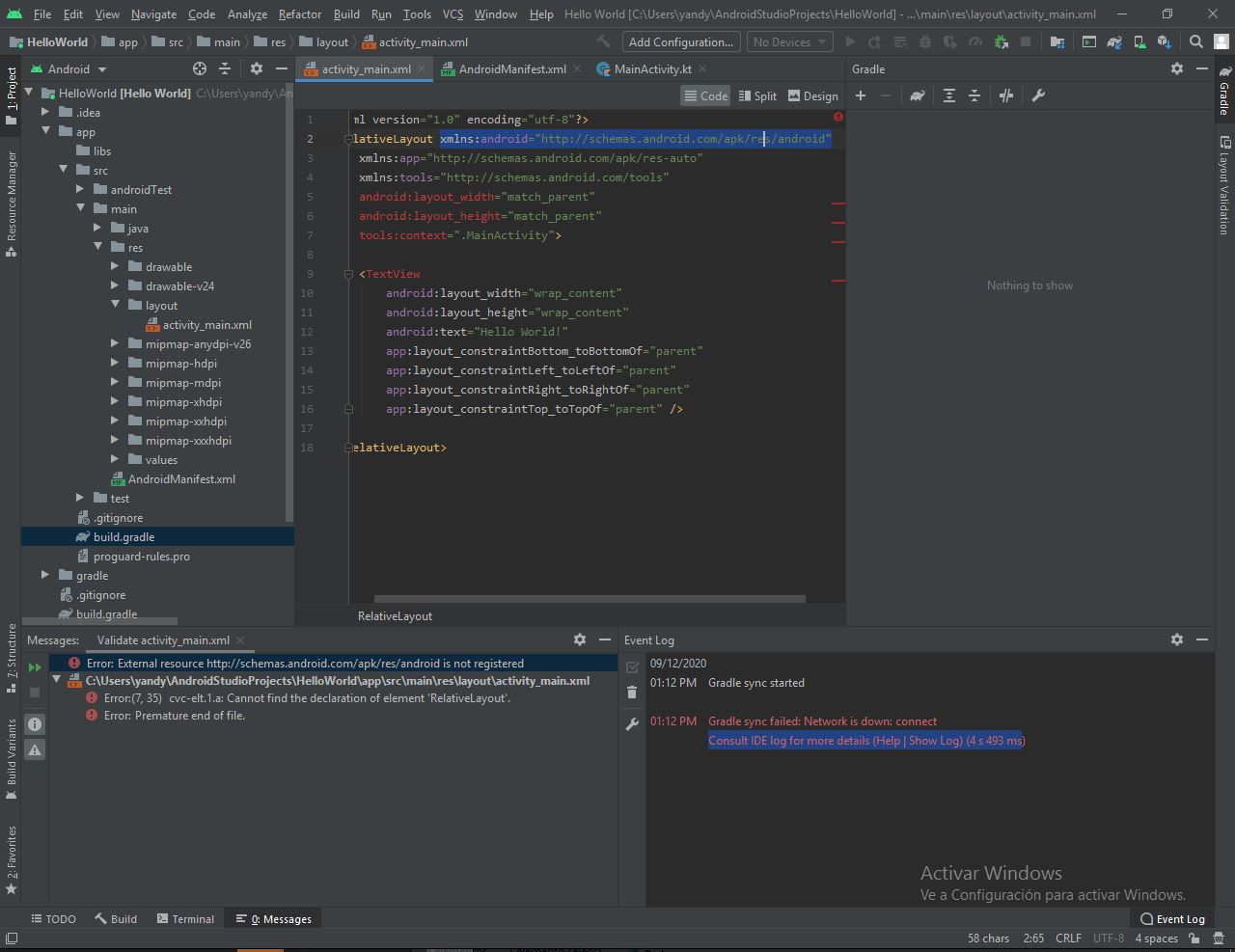Open Gradle panel gear options

(x=1176, y=68)
